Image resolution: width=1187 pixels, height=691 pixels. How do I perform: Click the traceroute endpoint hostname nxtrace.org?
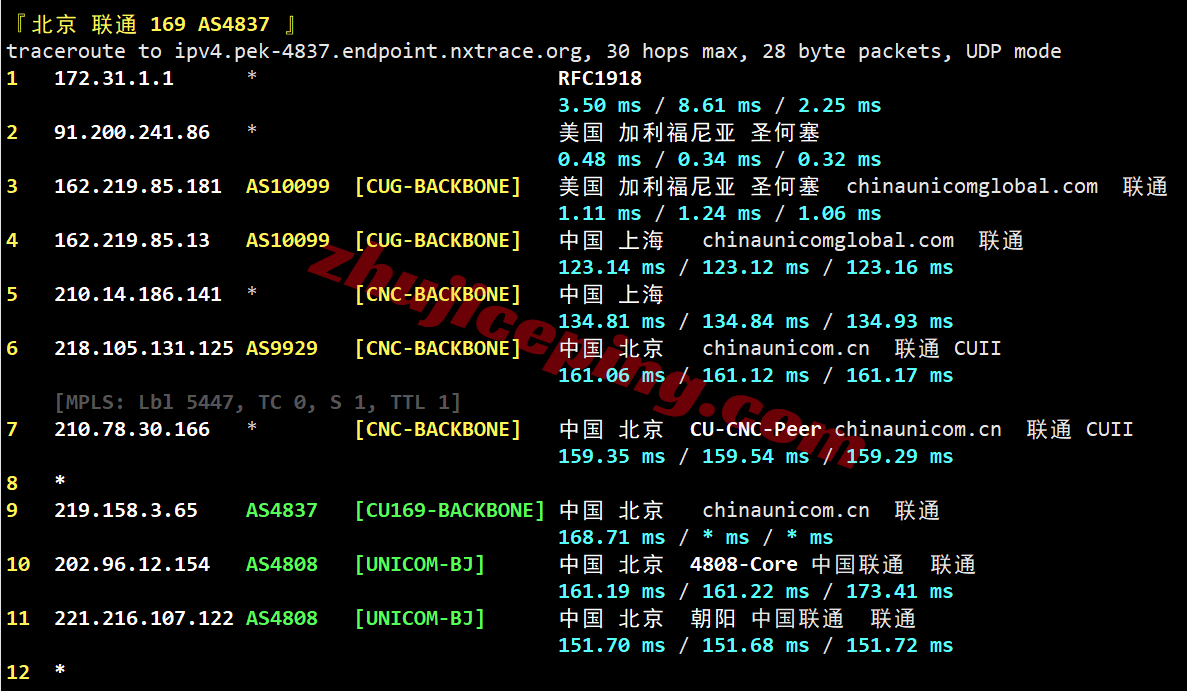click(379, 51)
